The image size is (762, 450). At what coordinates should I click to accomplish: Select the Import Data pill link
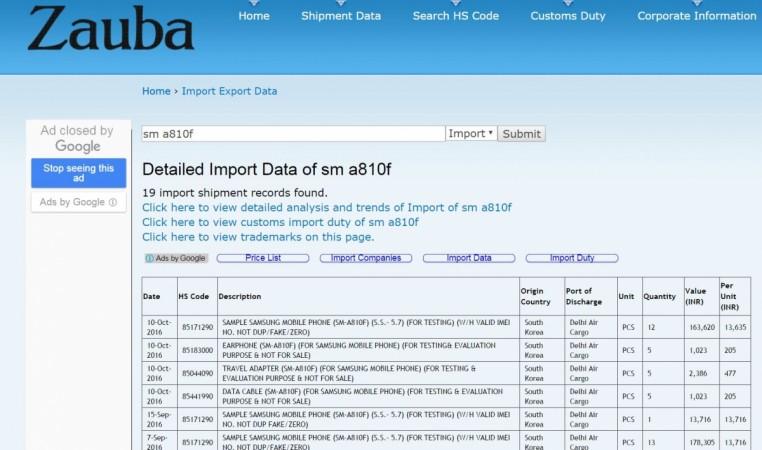tap(469, 258)
